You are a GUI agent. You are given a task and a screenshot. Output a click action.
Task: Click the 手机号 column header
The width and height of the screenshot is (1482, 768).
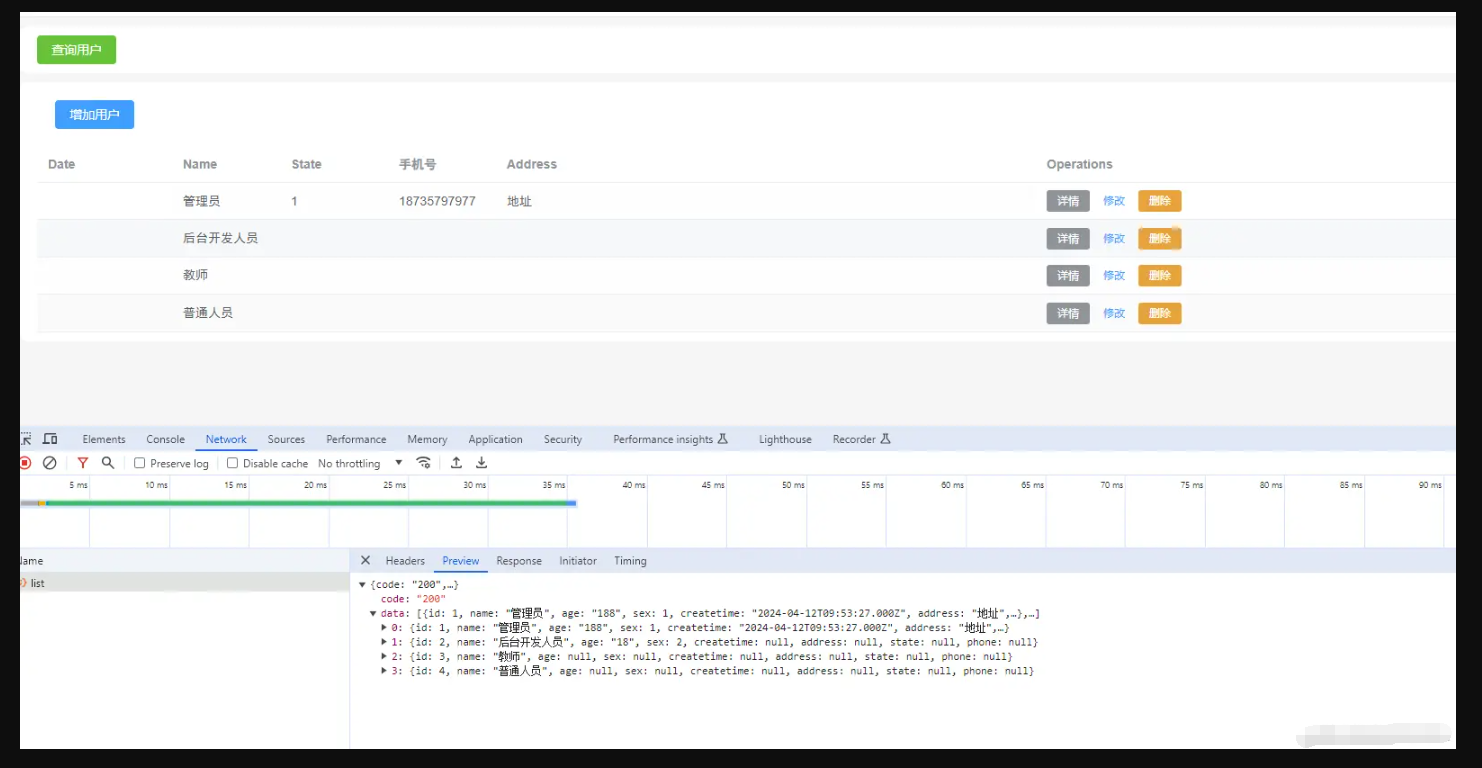point(417,164)
